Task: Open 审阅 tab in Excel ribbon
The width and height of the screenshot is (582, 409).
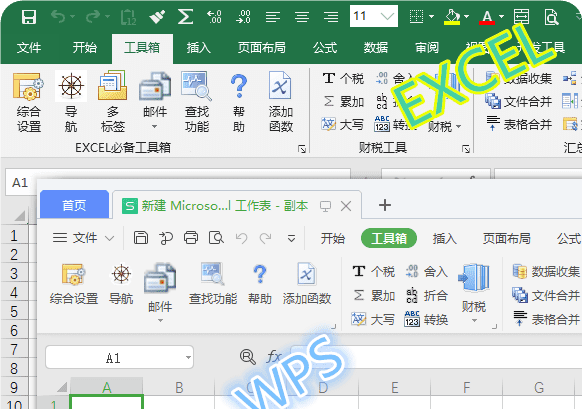Action: point(427,48)
